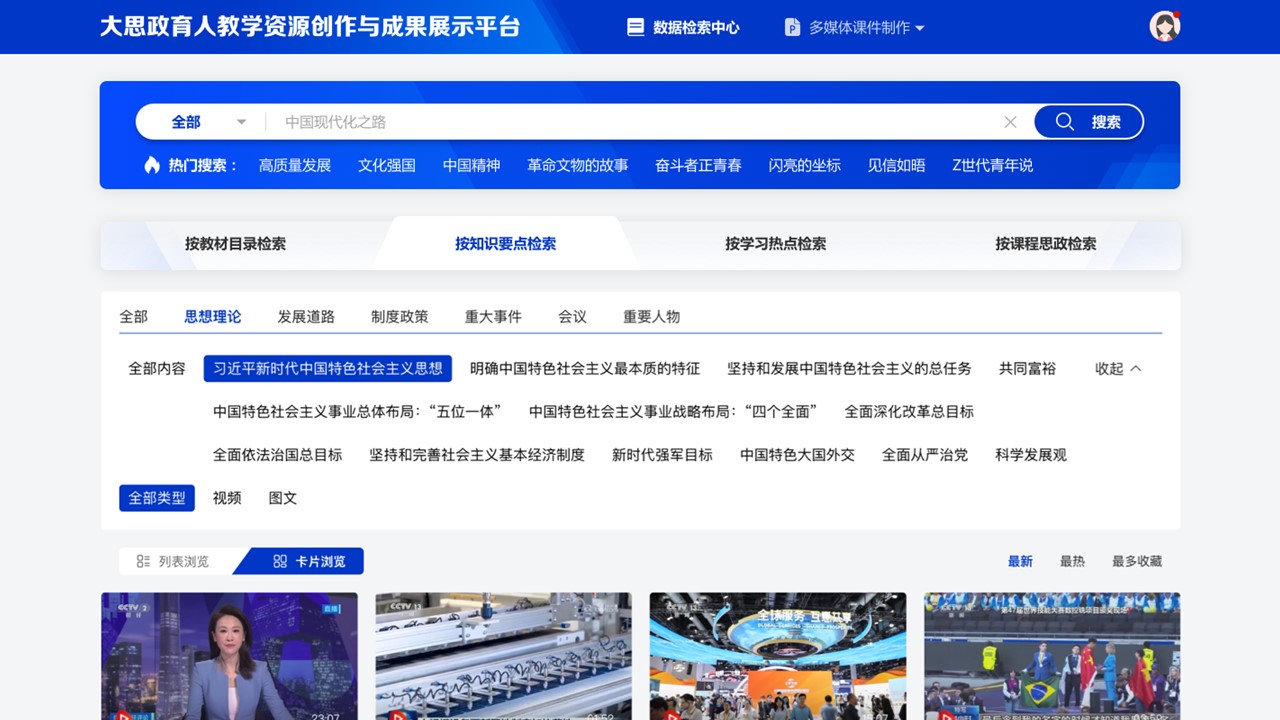Click the 多媒体课件制作 document icon
The width and height of the screenshot is (1280, 720).
pos(792,28)
